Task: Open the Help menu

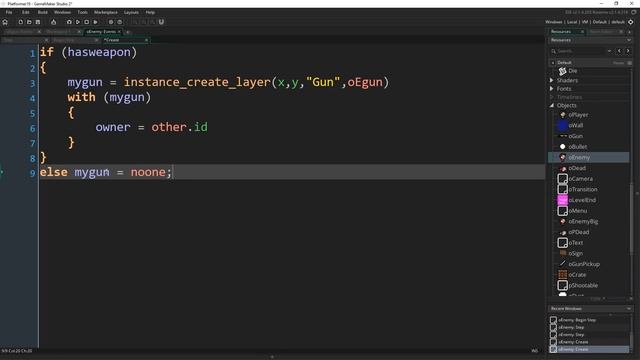Action: point(150,12)
